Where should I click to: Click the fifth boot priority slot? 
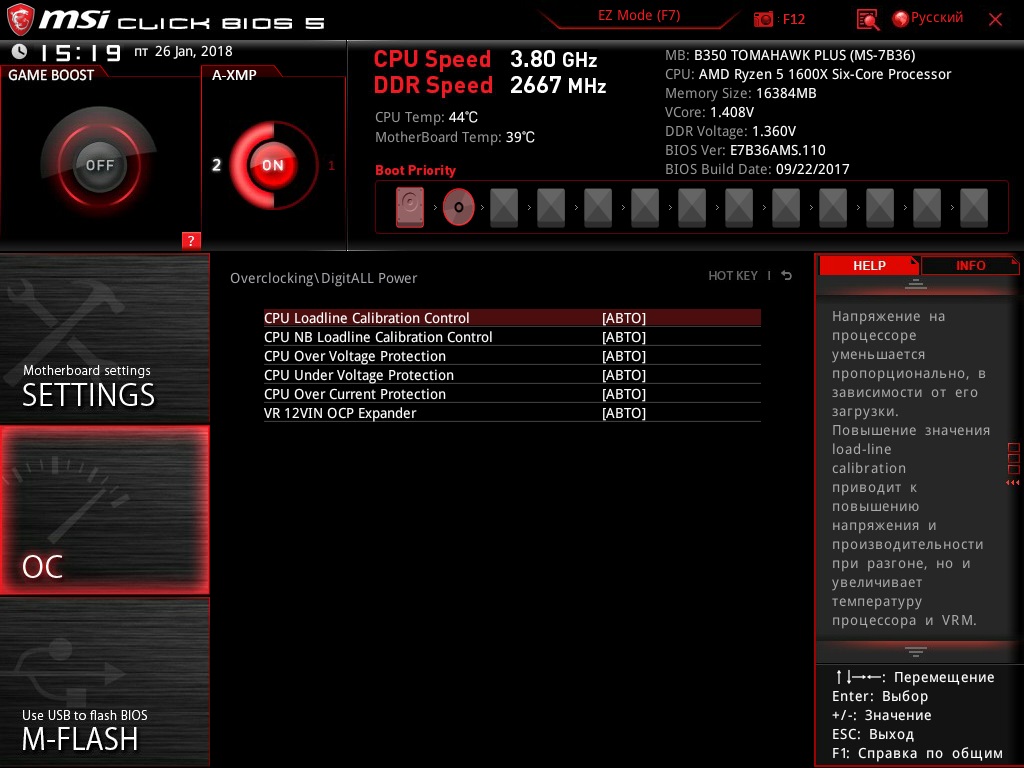tap(598, 208)
